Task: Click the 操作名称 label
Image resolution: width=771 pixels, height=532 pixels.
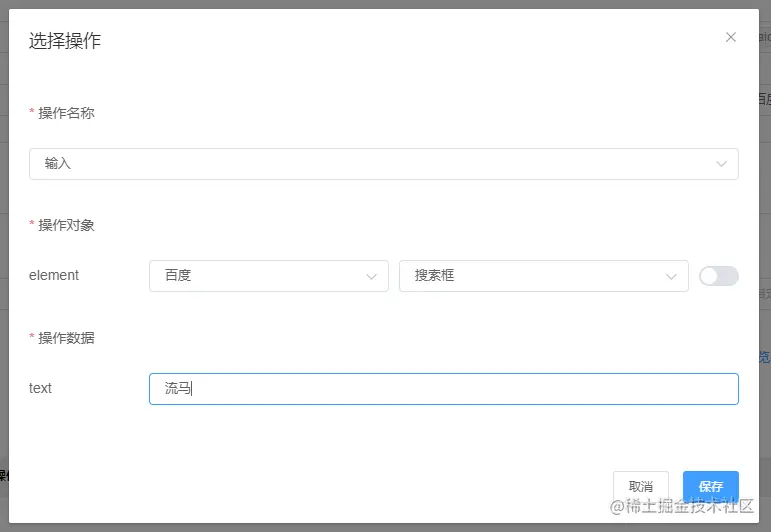Action: click(66, 113)
